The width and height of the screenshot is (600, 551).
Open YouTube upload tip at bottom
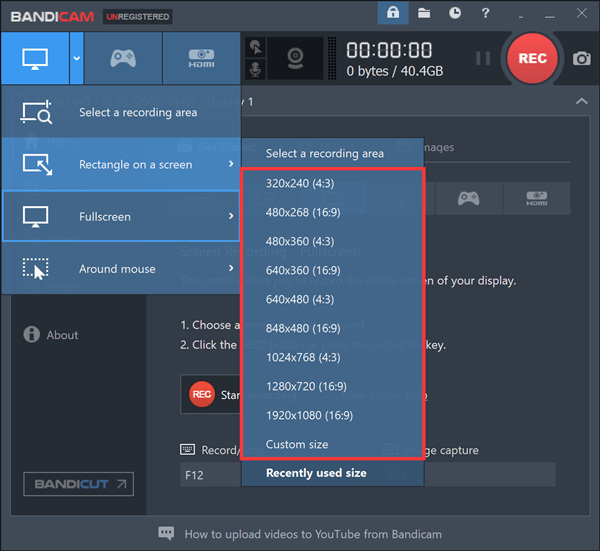[313, 534]
